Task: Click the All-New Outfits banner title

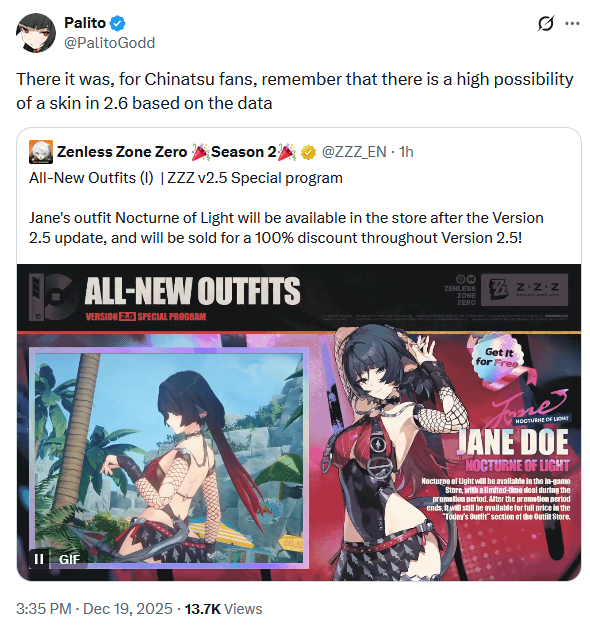Action: coord(192,290)
